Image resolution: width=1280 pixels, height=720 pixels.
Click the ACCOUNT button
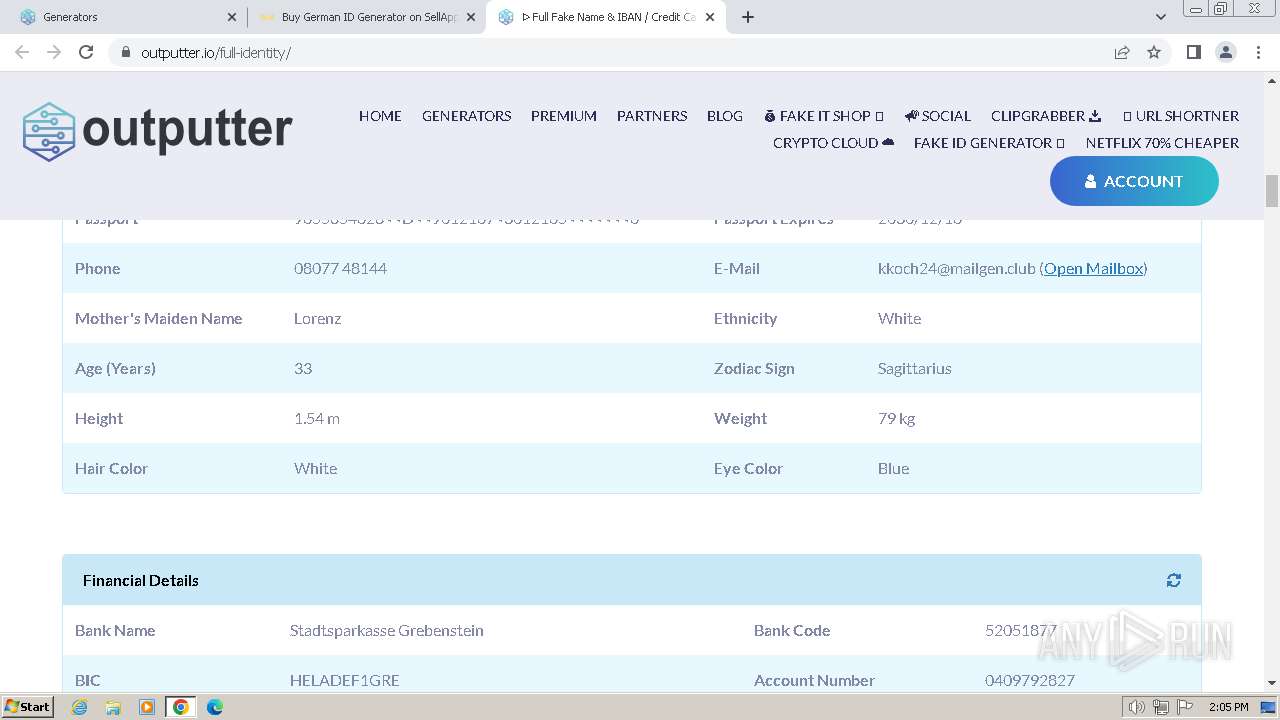1134,181
